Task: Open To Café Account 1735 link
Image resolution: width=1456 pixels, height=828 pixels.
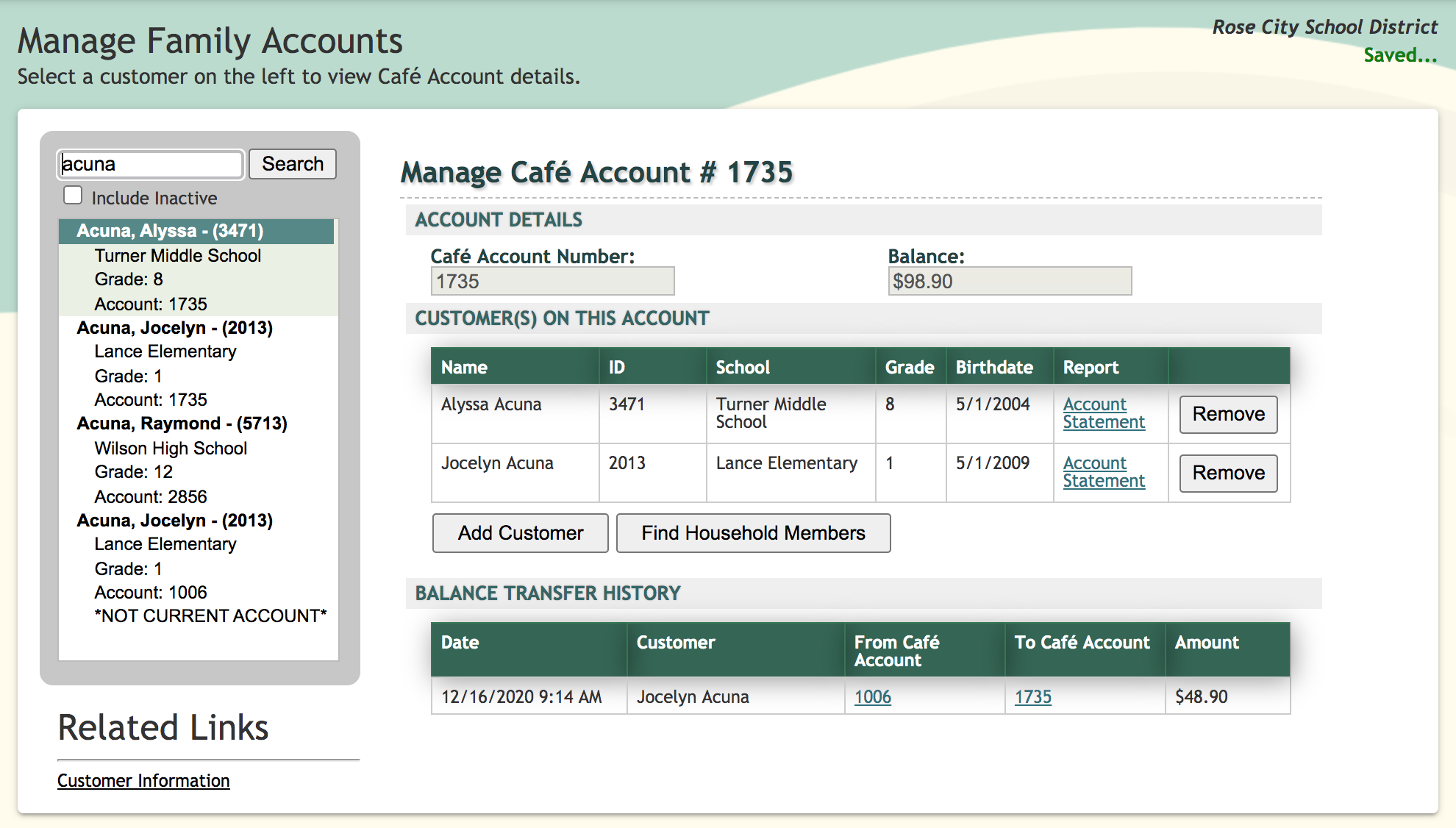Action: pos(1032,697)
